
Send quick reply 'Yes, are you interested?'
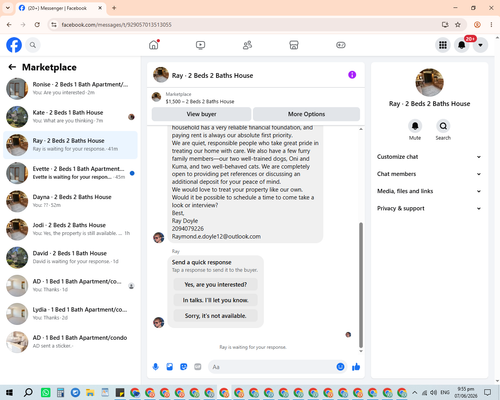[x=216, y=285]
